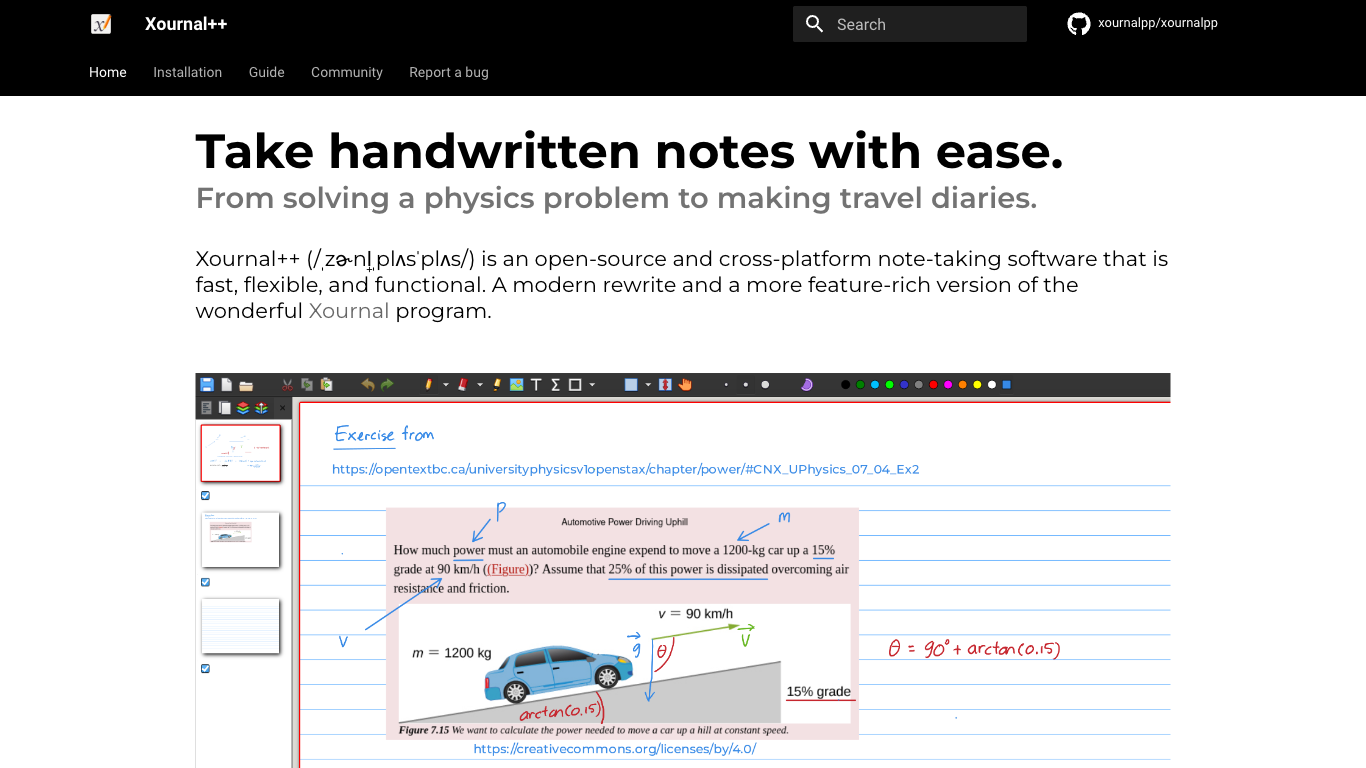The image size is (1366, 768).
Task: Select the rectangular region selection tool
Action: [x=631, y=385]
